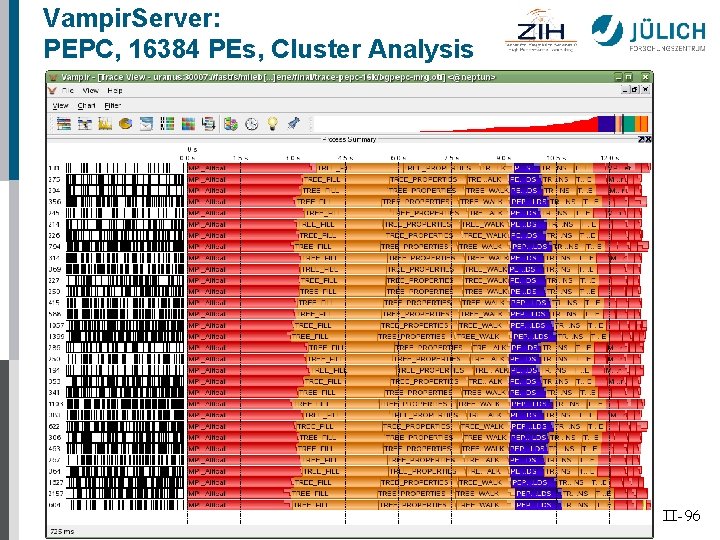Close the Process Summary panel
This screenshot has height=540, width=720.
[x=647, y=140]
